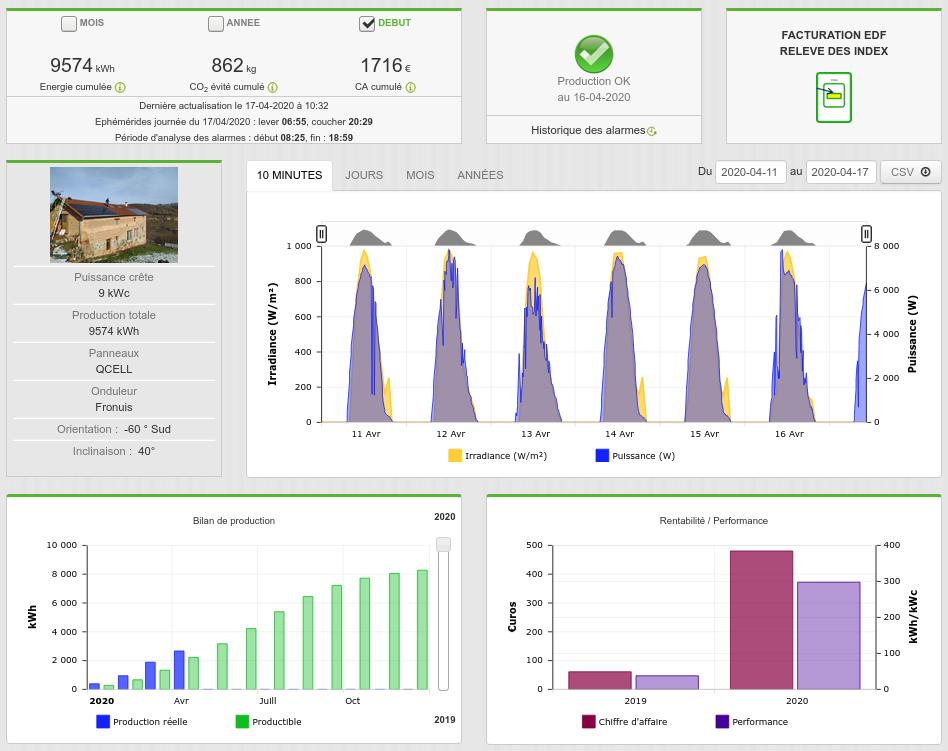Image resolution: width=948 pixels, height=751 pixels.
Task: Click the left range handle of chart navigator
Action: [x=321, y=234]
